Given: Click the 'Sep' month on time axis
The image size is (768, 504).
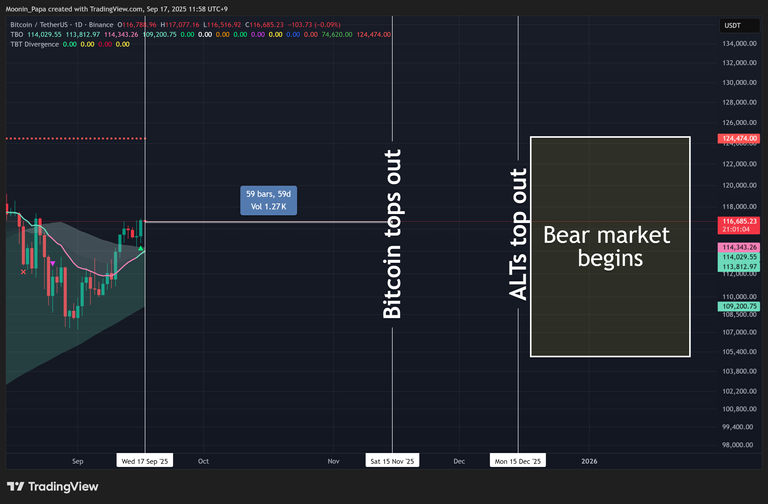Looking at the screenshot, I should (77, 461).
